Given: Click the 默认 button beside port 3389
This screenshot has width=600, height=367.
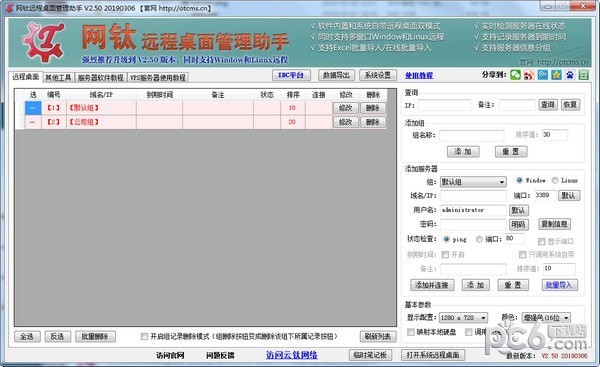Looking at the screenshot, I should pyautogui.click(x=569, y=196).
